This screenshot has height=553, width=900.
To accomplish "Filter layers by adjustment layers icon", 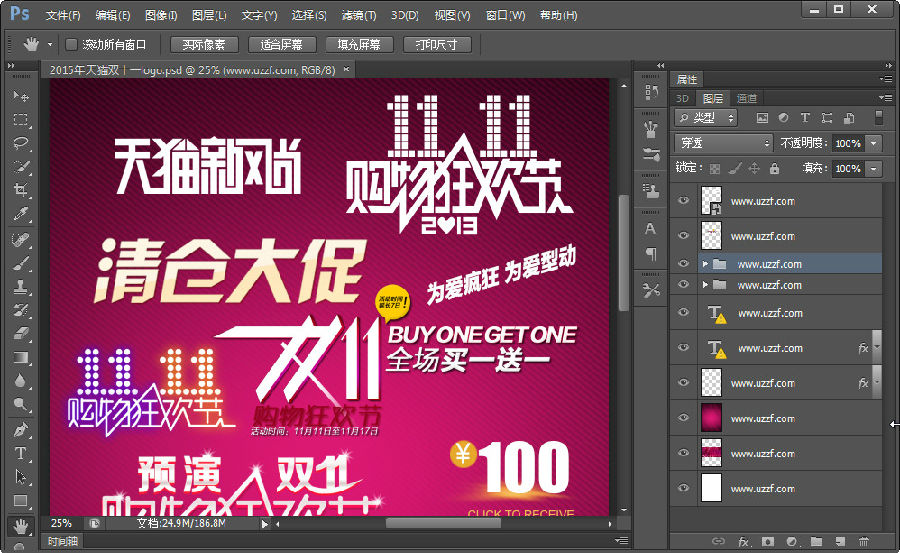I will coord(783,118).
